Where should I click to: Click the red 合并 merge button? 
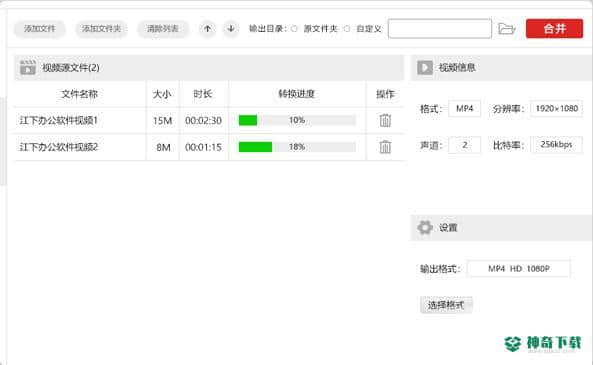554,28
